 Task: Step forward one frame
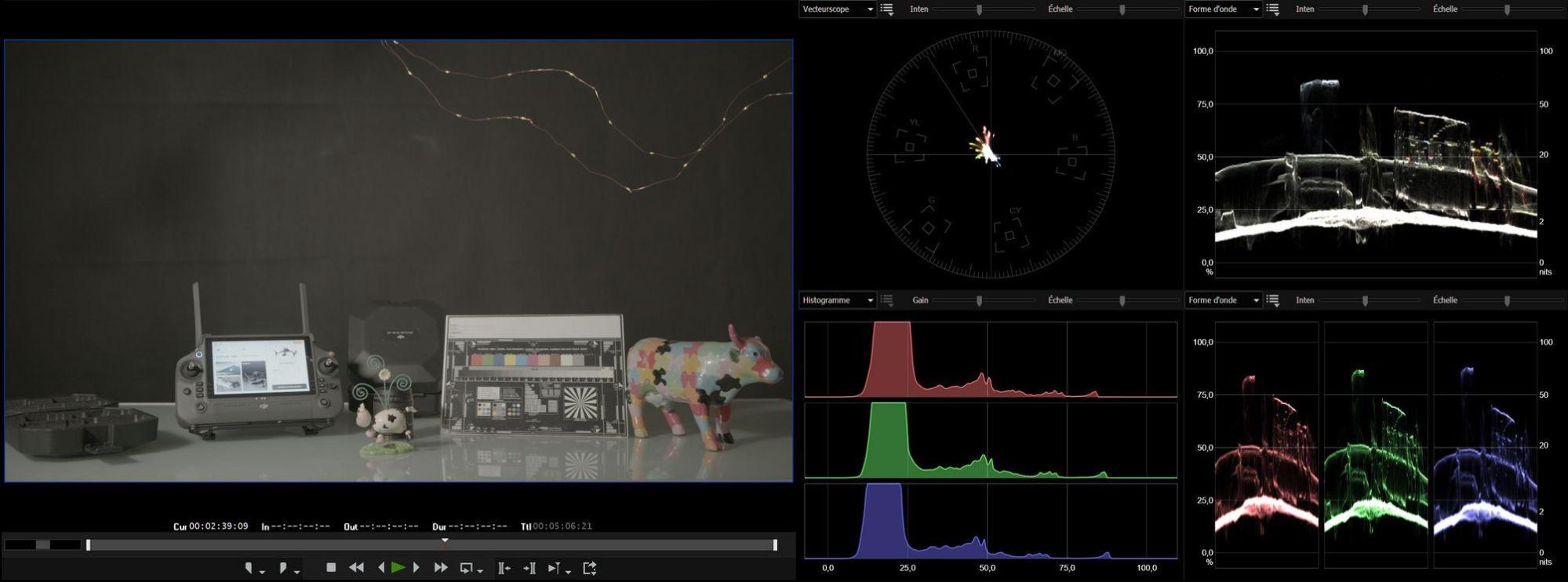(417, 567)
